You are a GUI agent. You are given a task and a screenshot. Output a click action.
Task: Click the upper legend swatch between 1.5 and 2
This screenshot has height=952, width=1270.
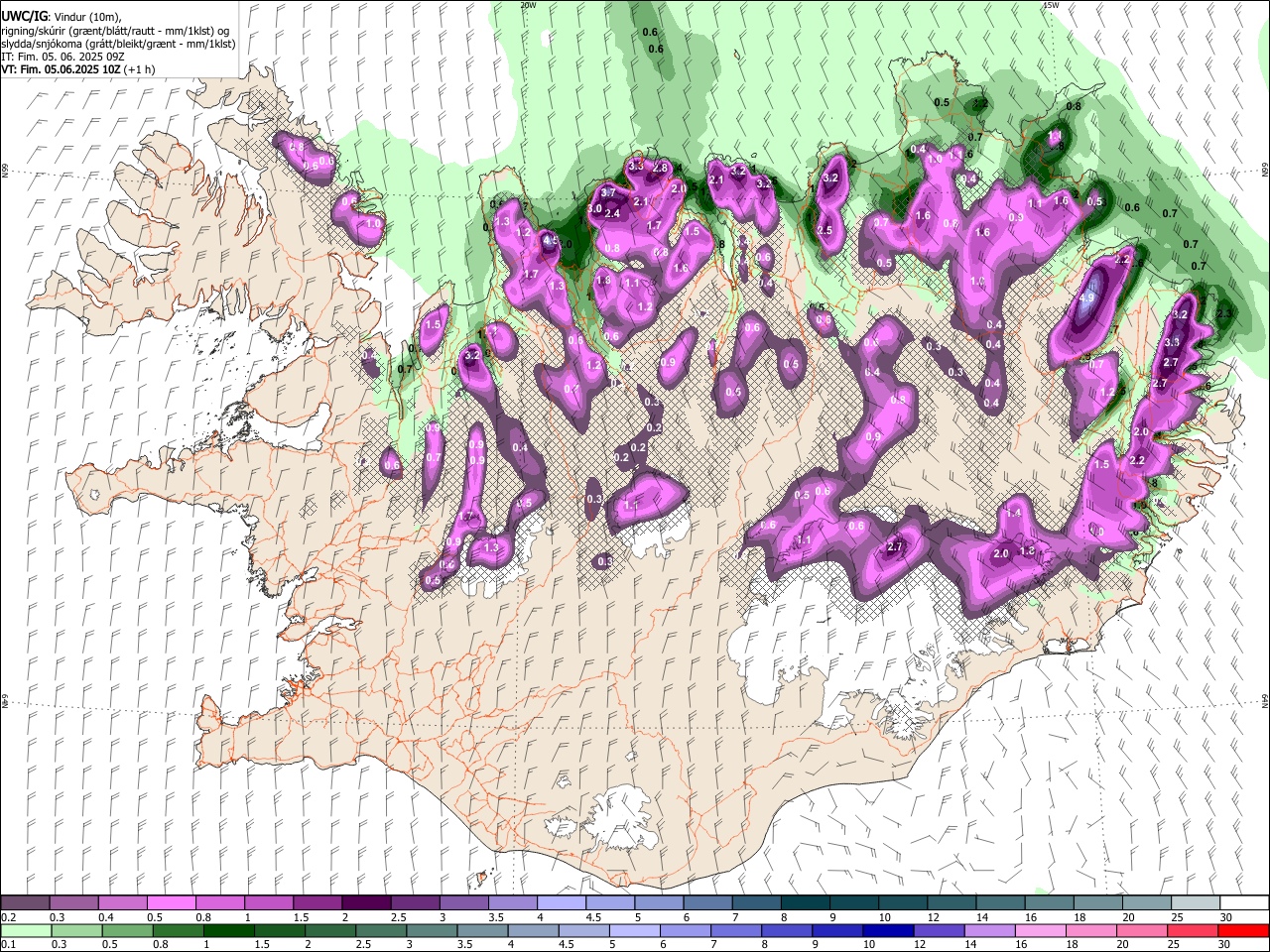coord(317,903)
